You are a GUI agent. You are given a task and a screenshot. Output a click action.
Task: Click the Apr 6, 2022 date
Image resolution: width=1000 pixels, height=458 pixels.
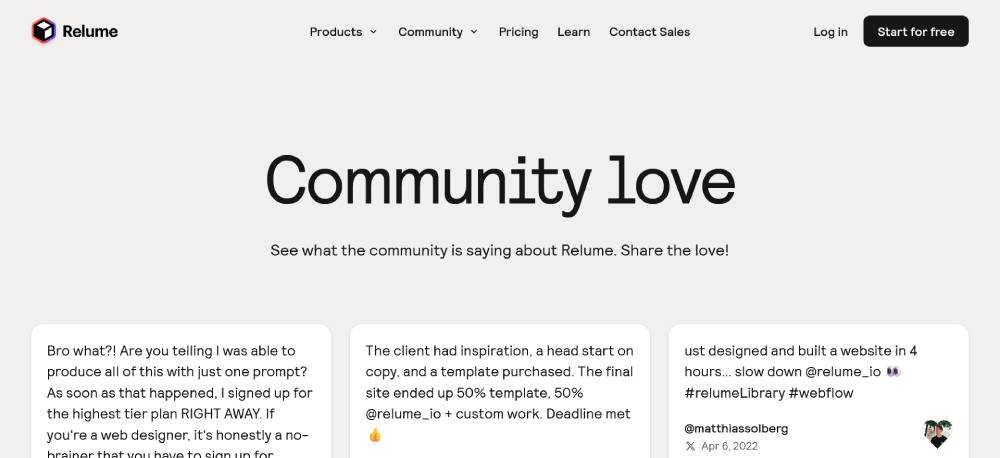[730, 447]
